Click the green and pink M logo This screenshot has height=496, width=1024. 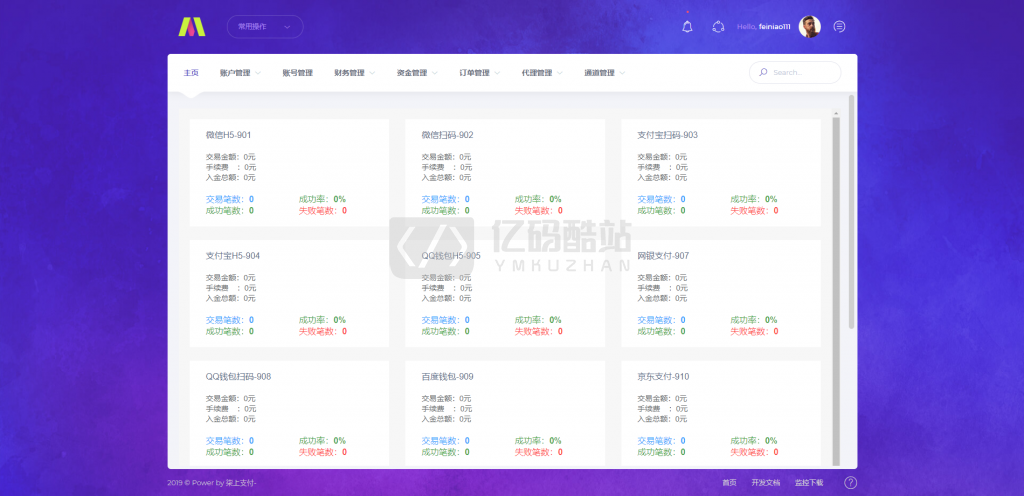coord(192,26)
